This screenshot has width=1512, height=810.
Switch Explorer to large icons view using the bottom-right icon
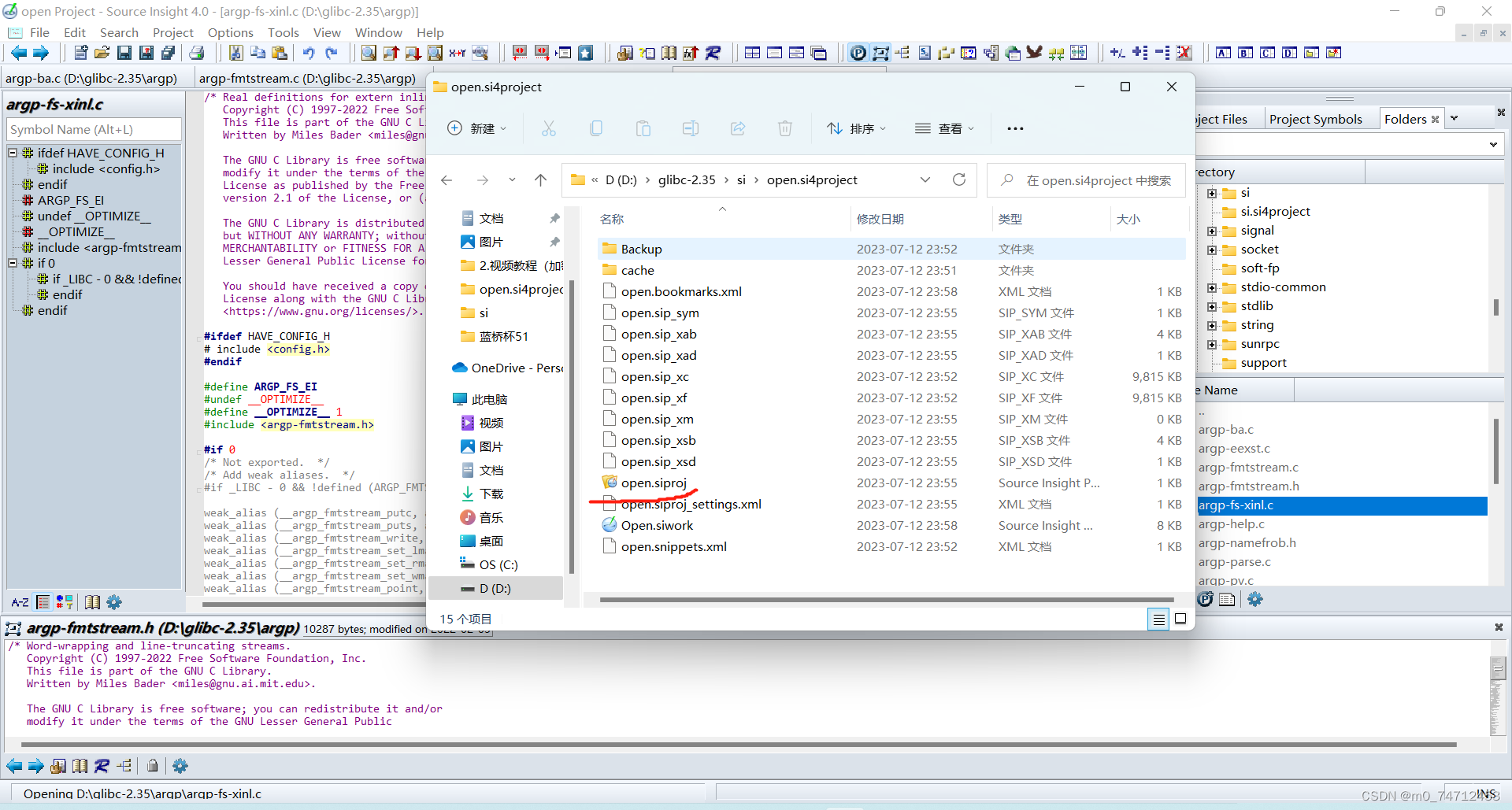pos(1180,620)
